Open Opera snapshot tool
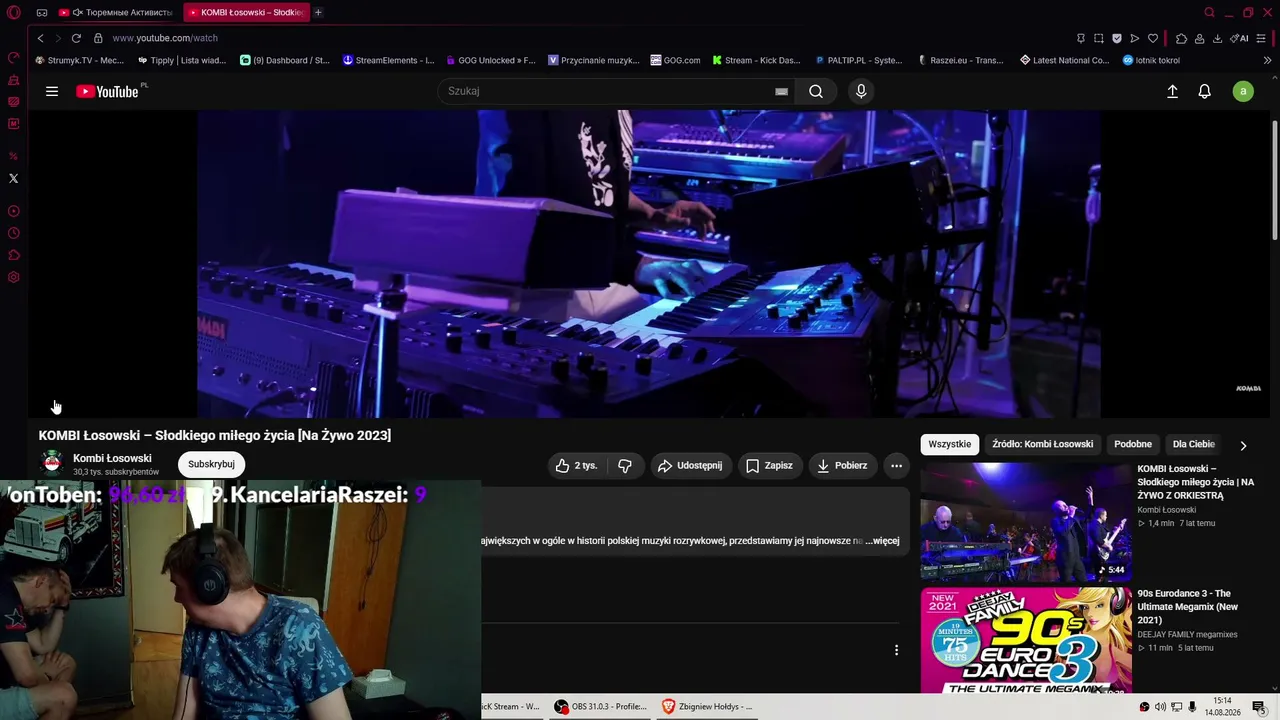 pyautogui.click(x=1099, y=38)
